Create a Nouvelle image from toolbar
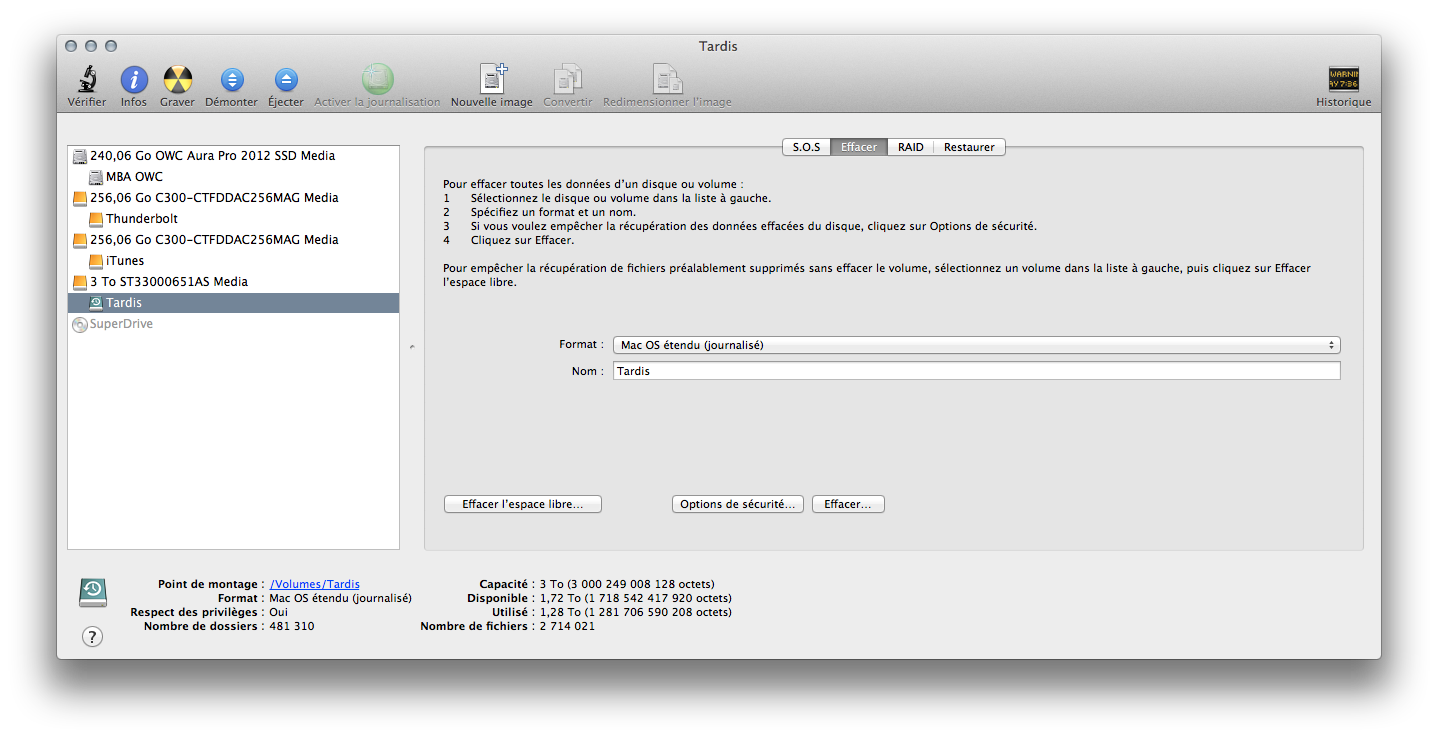The width and height of the screenshot is (1438, 738). [492, 81]
